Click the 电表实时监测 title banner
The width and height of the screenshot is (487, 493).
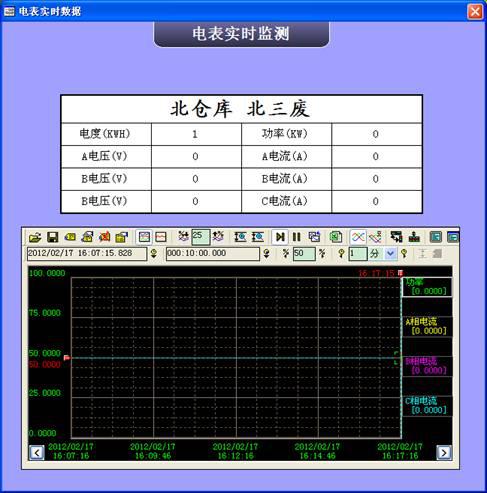241,34
